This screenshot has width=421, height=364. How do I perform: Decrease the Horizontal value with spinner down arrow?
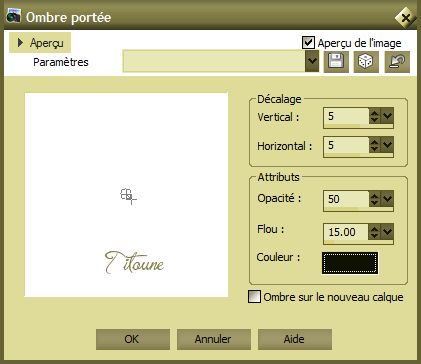point(375,149)
